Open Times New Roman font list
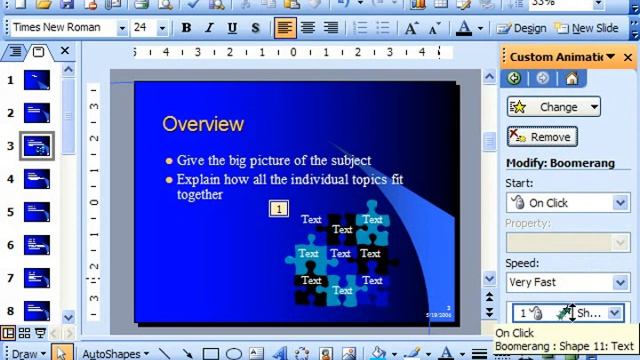The image size is (640, 360). point(122,28)
